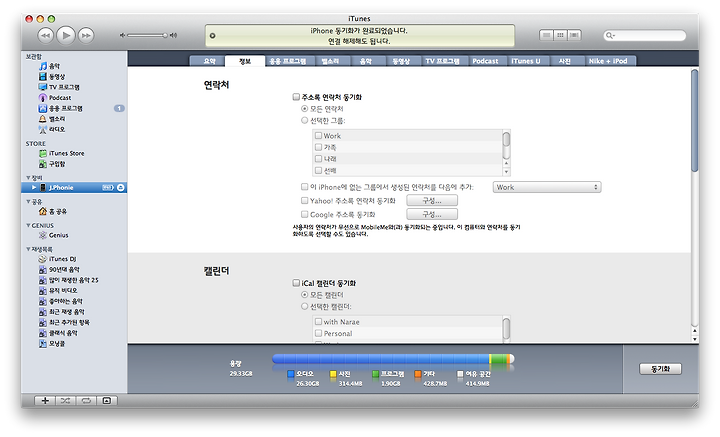
Task: Open 벨소리 ringtones library icon
Action: [43, 119]
